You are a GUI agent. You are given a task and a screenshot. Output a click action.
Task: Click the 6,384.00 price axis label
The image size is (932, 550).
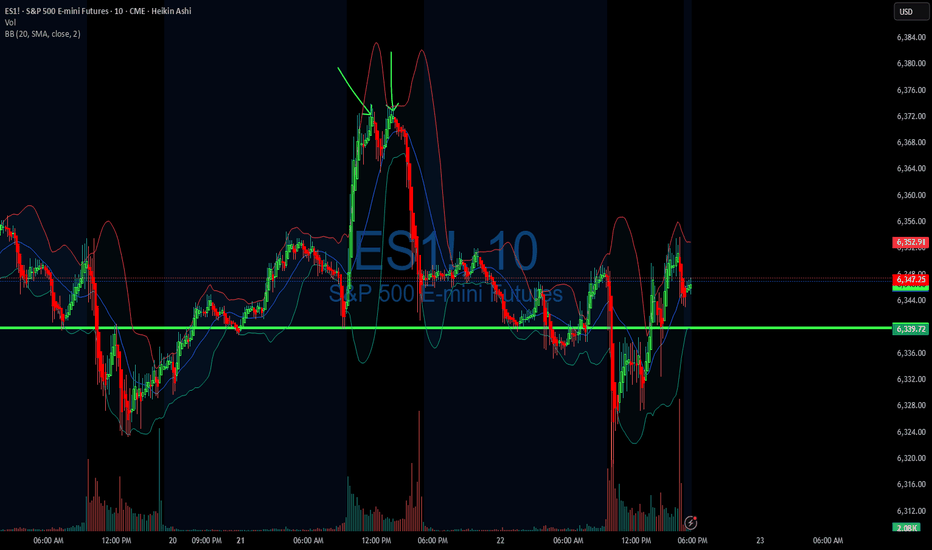pos(911,37)
